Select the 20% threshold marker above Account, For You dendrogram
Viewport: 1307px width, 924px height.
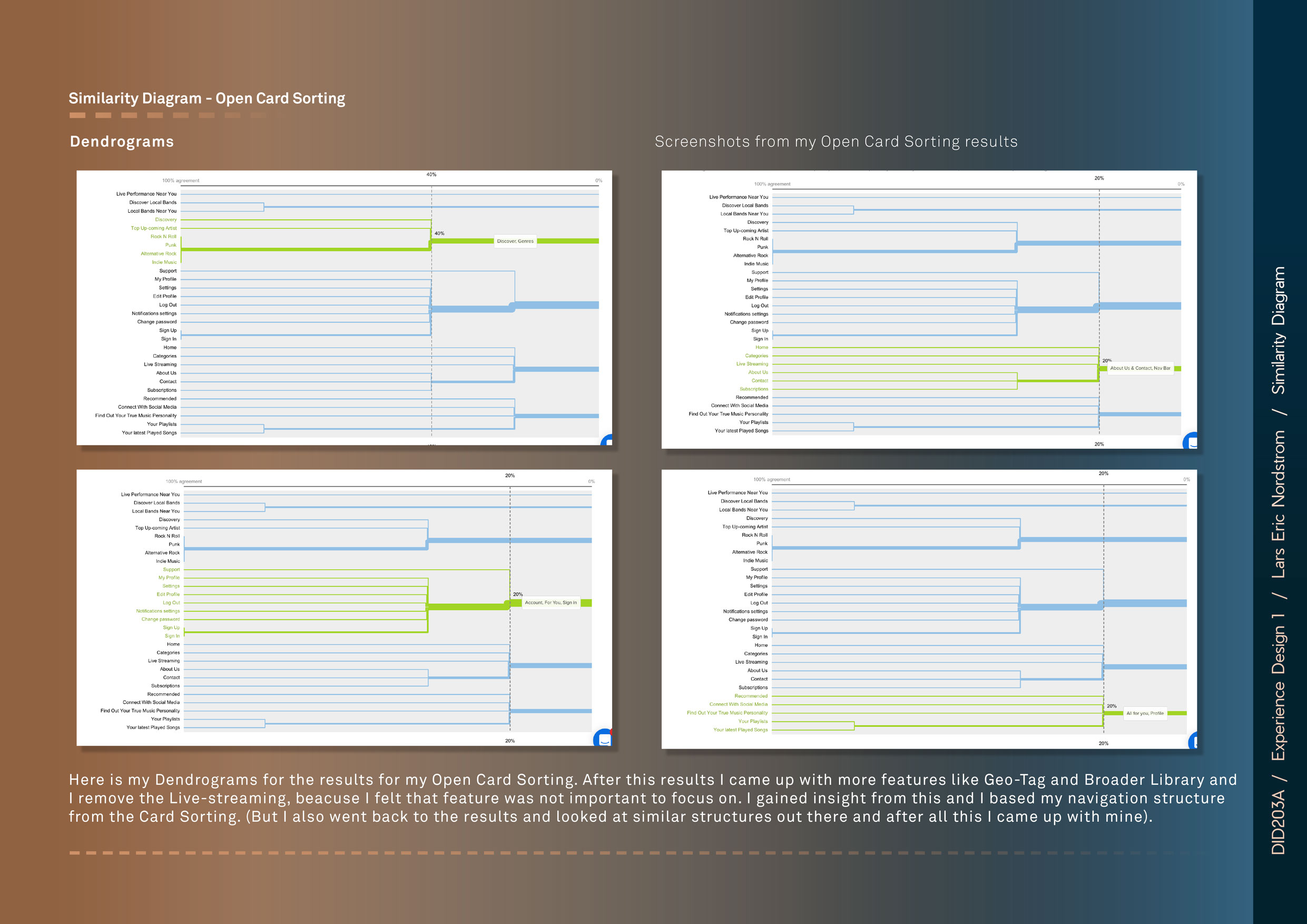510,475
